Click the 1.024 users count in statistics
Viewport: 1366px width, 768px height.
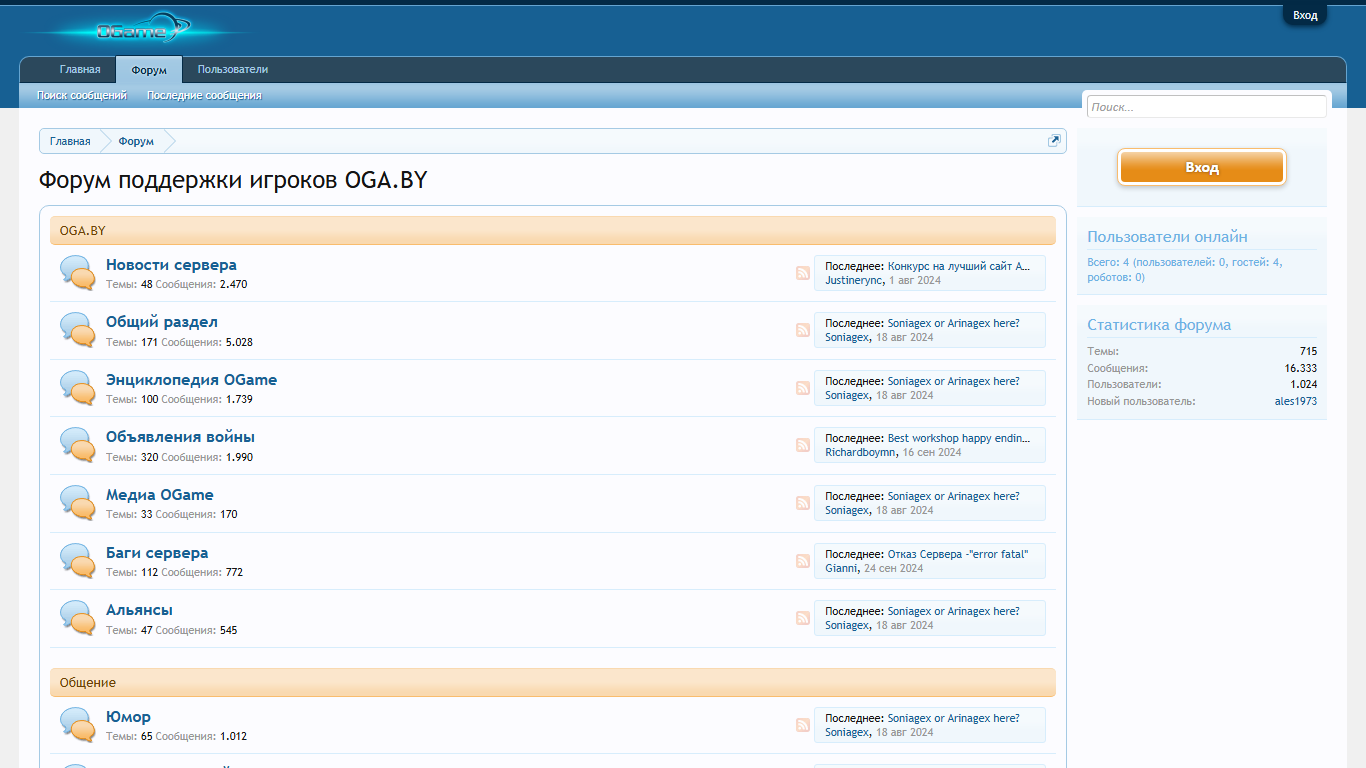pos(1304,385)
